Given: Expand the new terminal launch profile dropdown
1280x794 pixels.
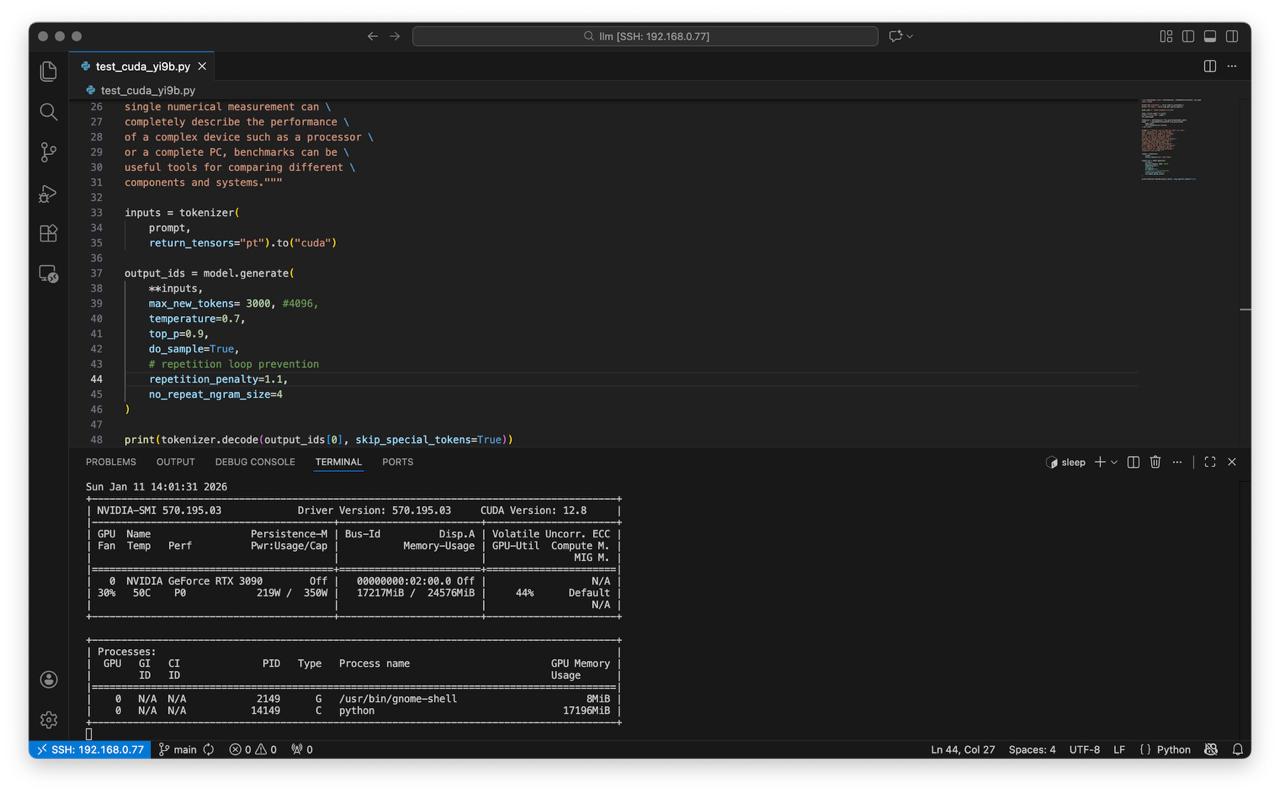Looking at the screenshot, I should 1114,462.
